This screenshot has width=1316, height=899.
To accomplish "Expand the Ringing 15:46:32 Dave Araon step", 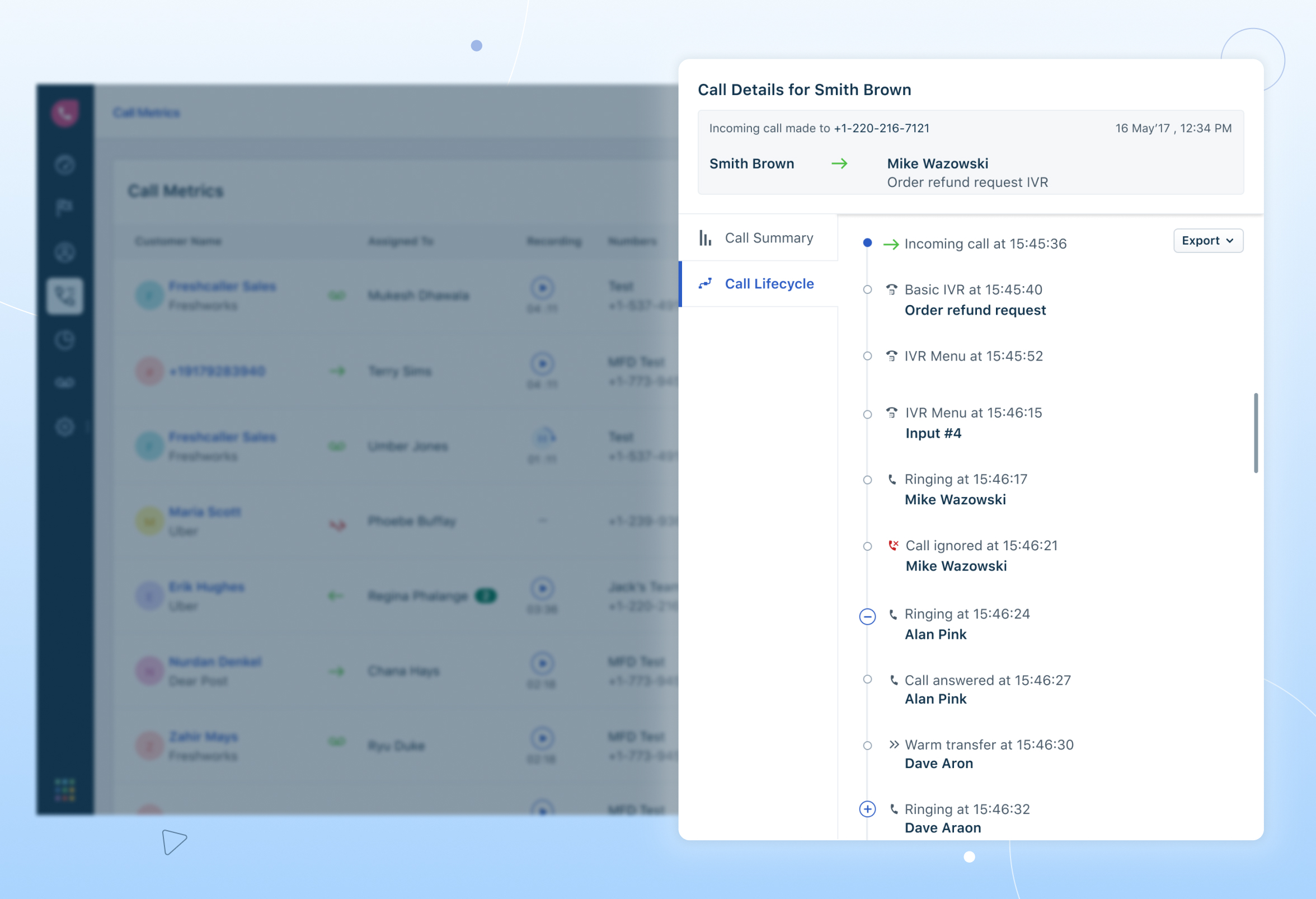I will (x=867, y=809).
